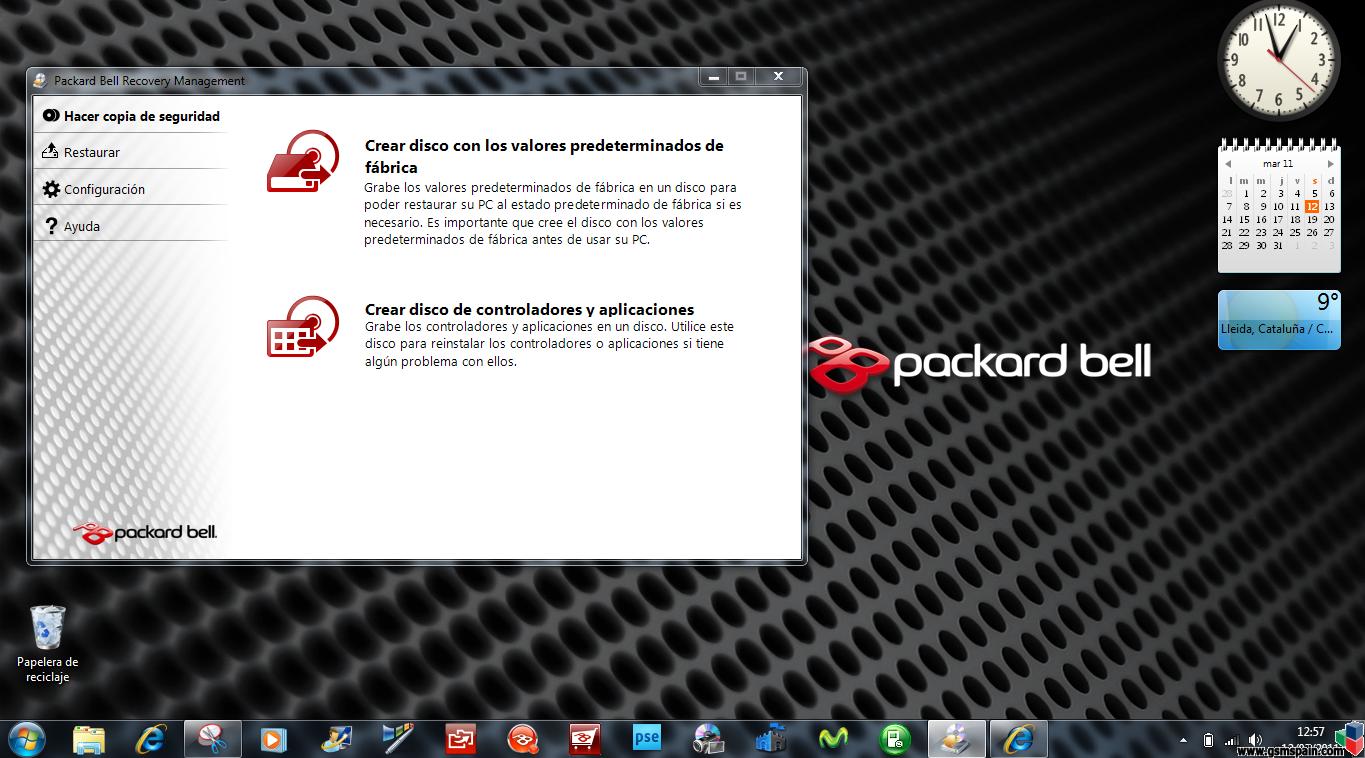Click the 9° temperature in weather gadget
This screenshot has height=758, width=1365.
click(1326, 303)
